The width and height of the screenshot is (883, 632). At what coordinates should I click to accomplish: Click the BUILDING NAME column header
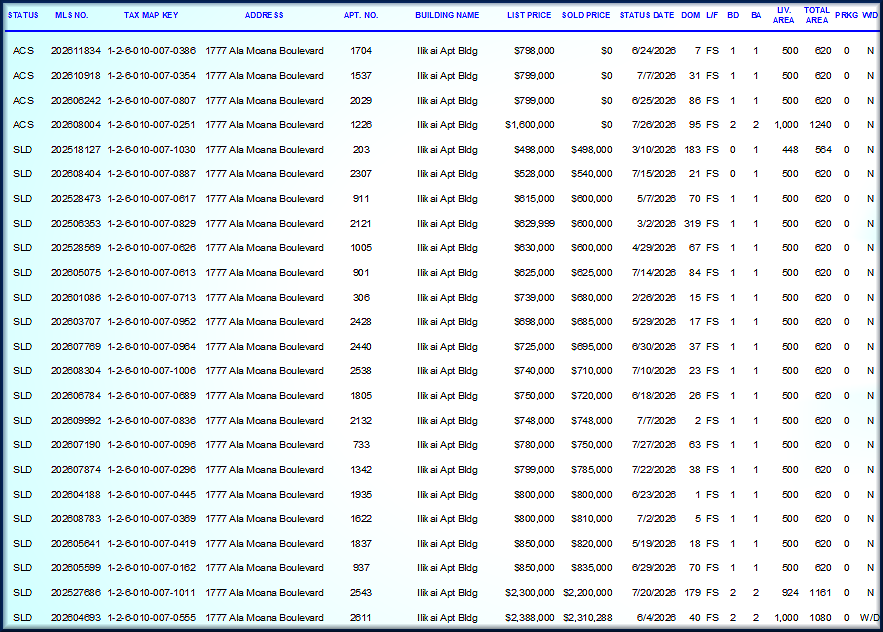(447, 15)
